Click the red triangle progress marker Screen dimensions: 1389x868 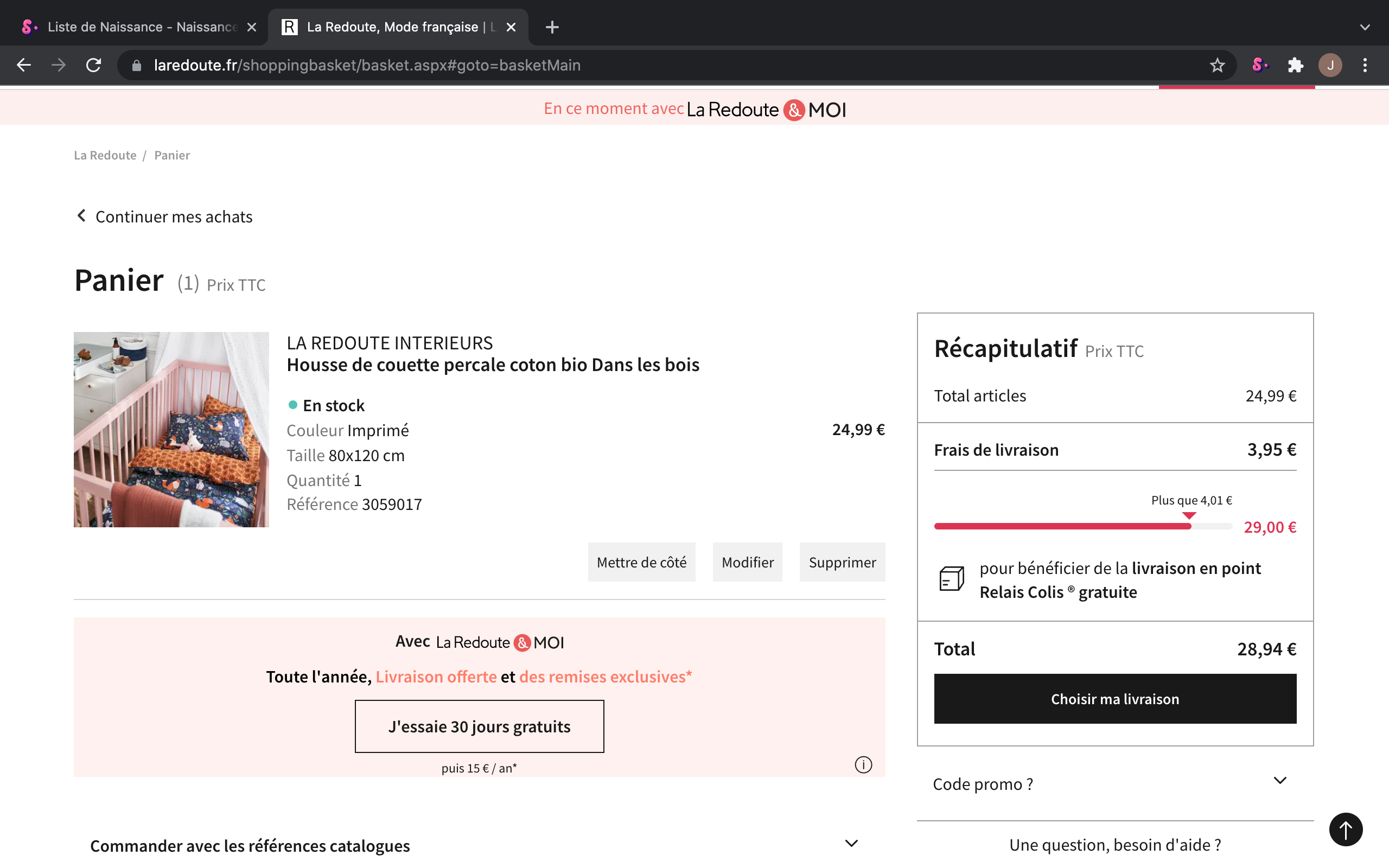(x=1189, y=515)
